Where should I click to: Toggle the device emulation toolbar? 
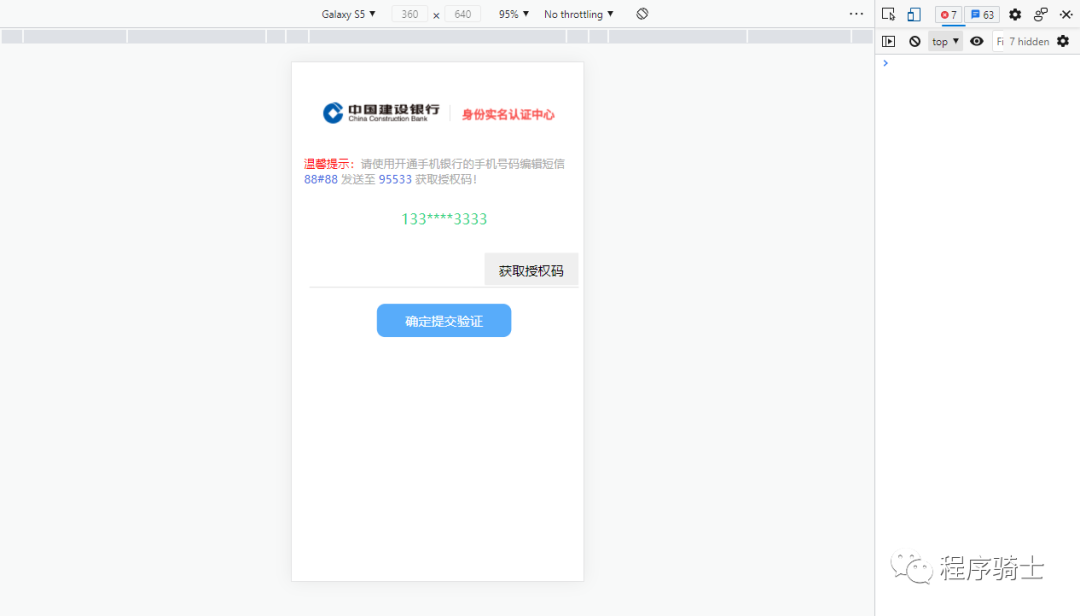912,14
